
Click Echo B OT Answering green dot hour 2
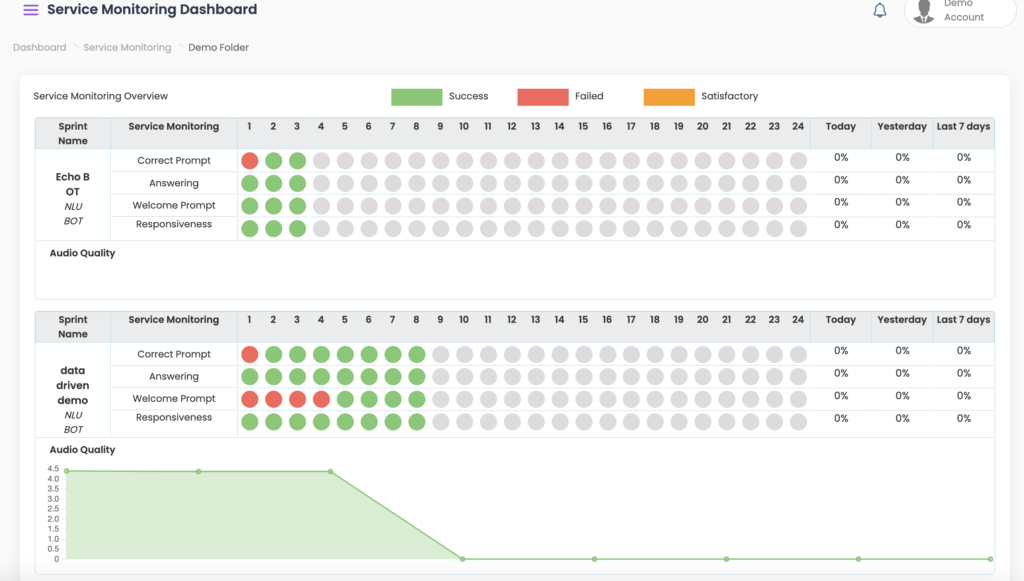coord(273,184)
